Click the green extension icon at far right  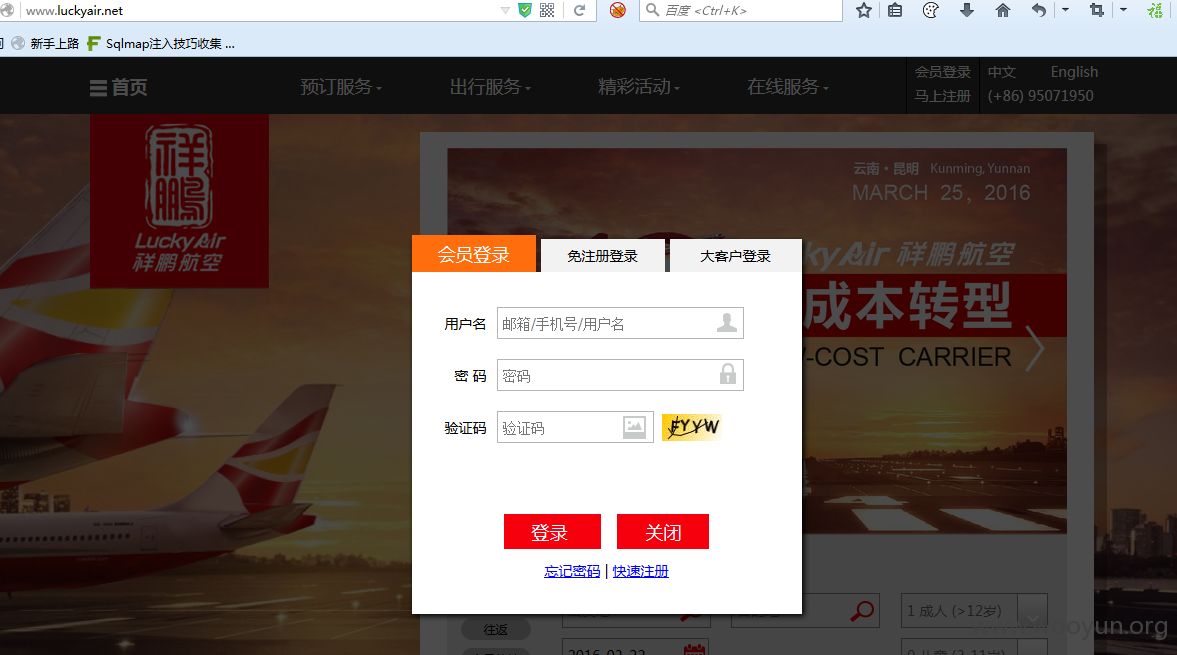pos(1155,11)
